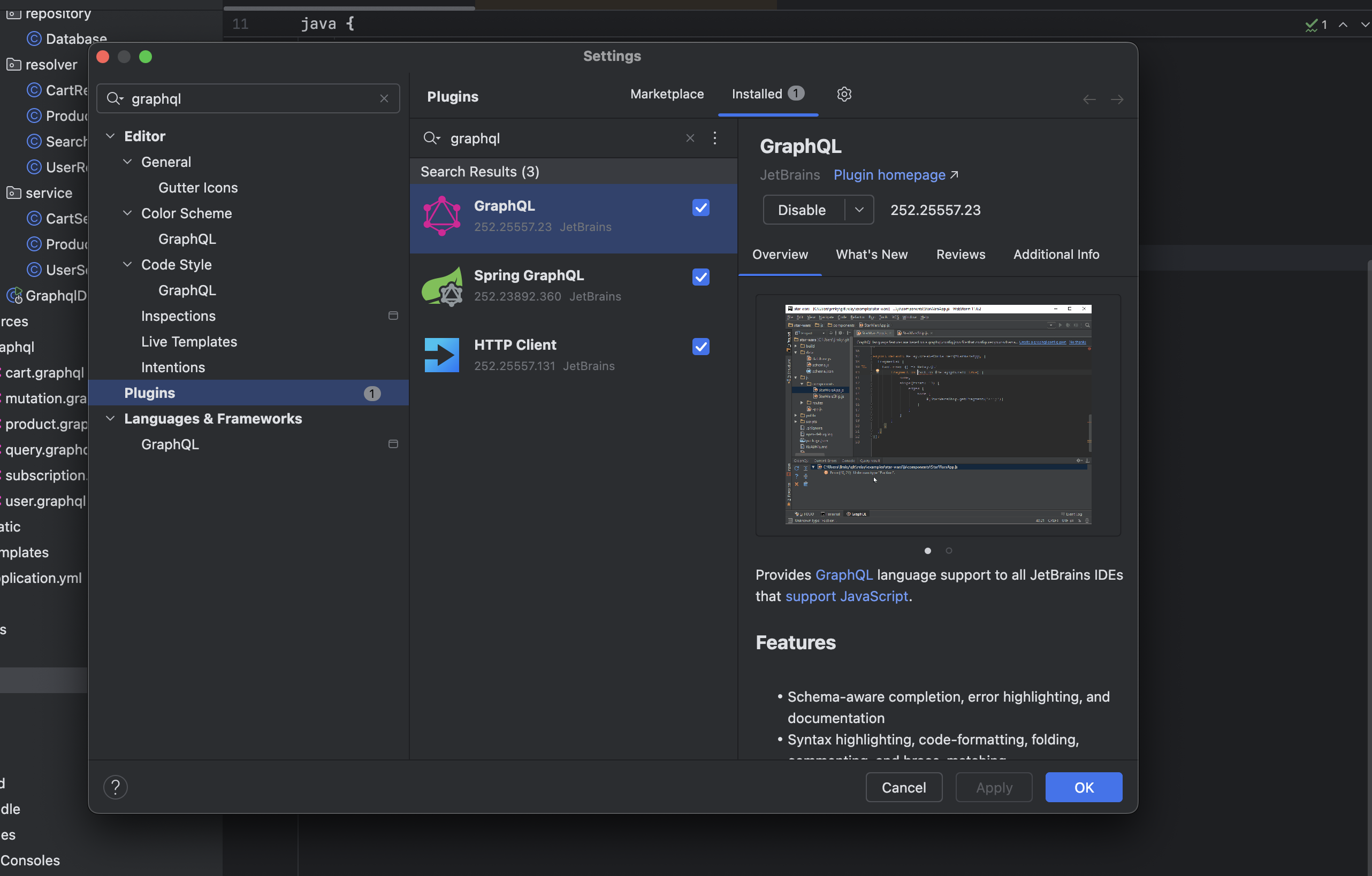Open the What's New tab
1372x876 pixels.
click(871, 255)
